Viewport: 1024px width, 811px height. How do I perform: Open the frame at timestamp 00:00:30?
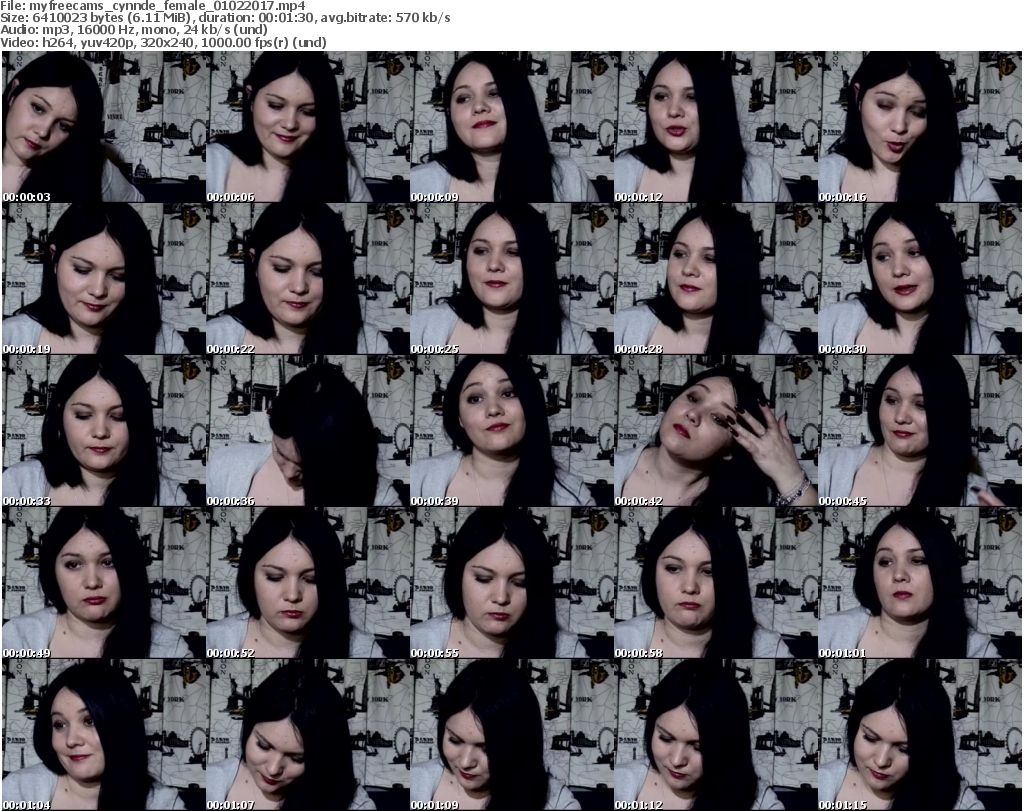pyautogui.click(x=920, y=279)
